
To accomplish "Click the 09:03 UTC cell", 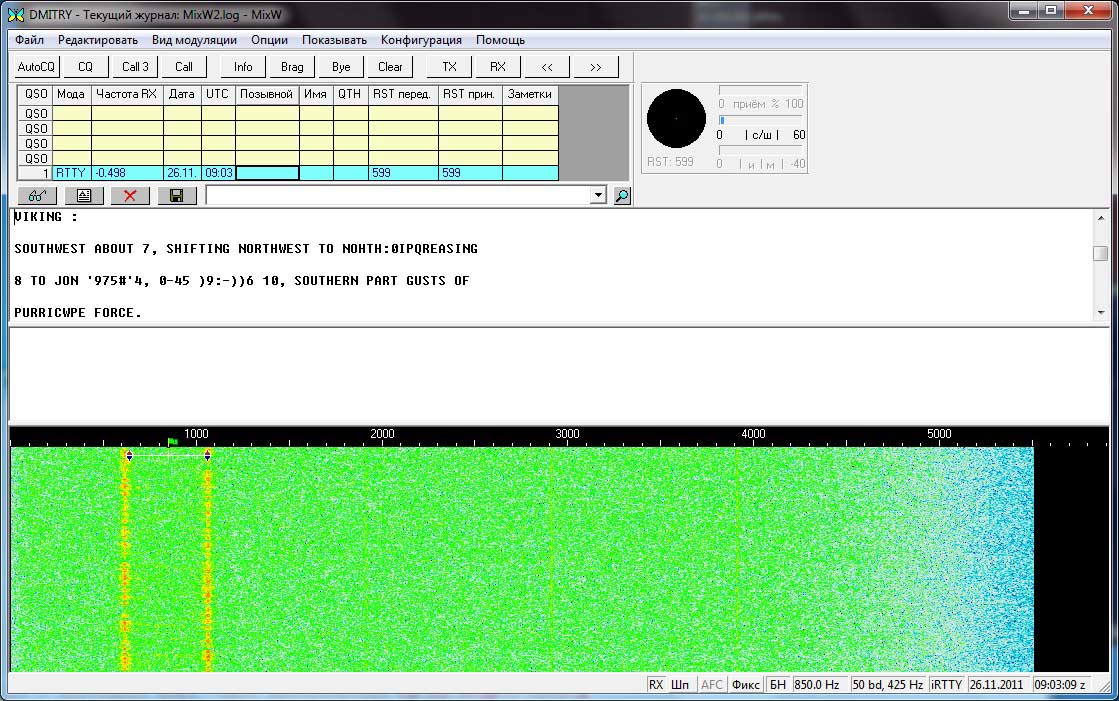I will click(218, 173).
